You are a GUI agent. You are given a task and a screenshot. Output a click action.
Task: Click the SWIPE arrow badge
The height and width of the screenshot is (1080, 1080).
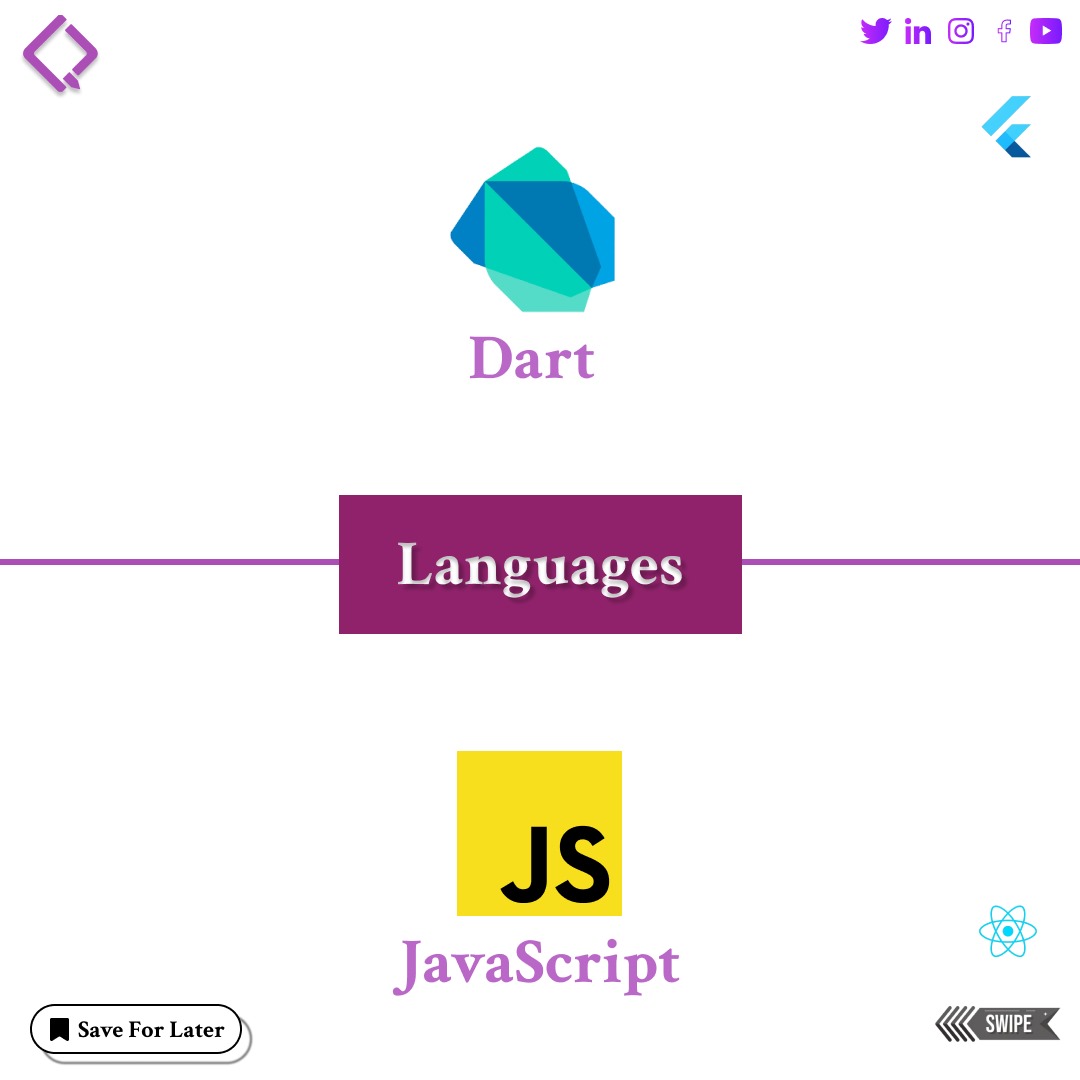click(997, 1024)
